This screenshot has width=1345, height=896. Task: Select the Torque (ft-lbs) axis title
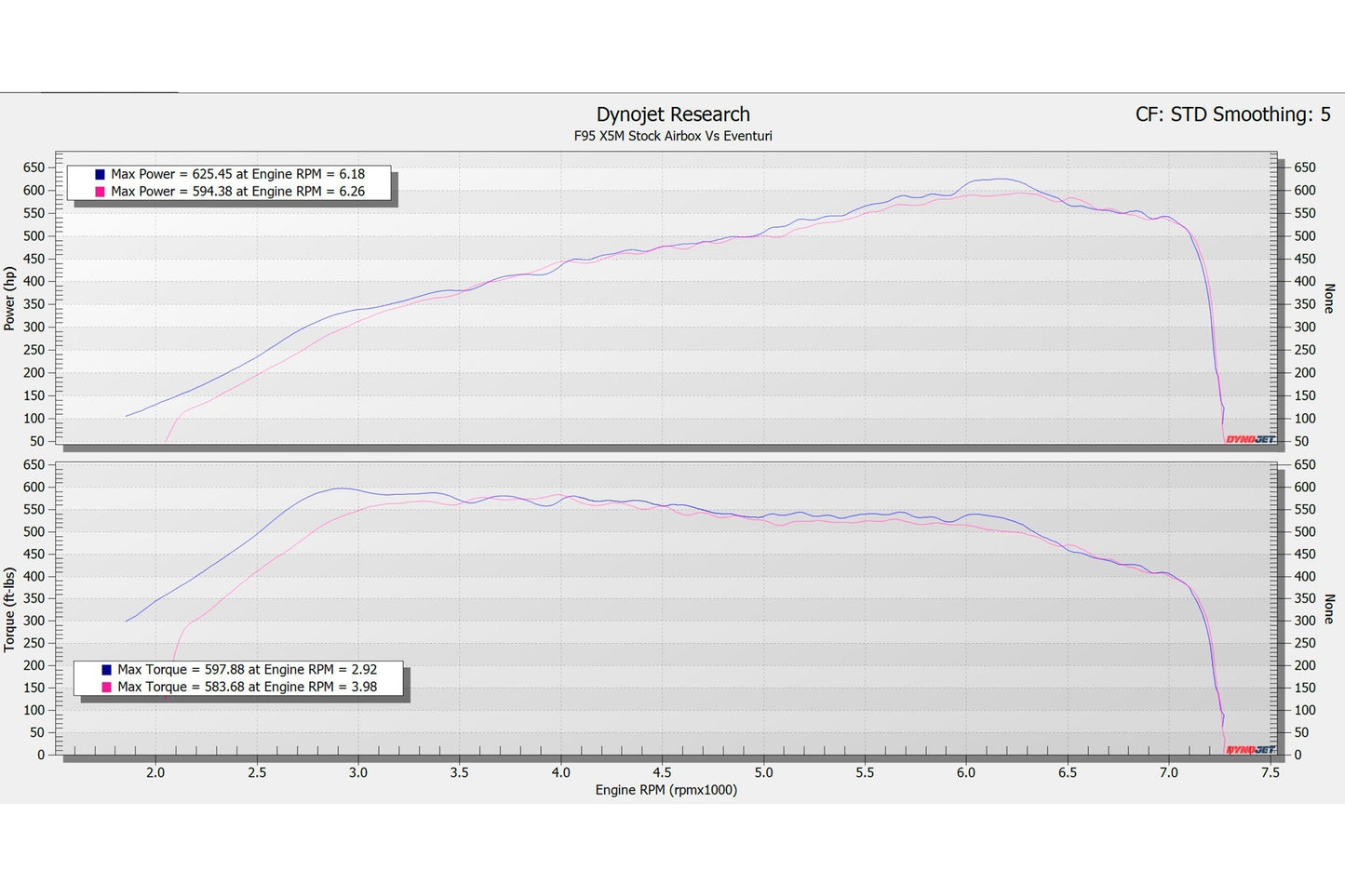pos(10,609)
